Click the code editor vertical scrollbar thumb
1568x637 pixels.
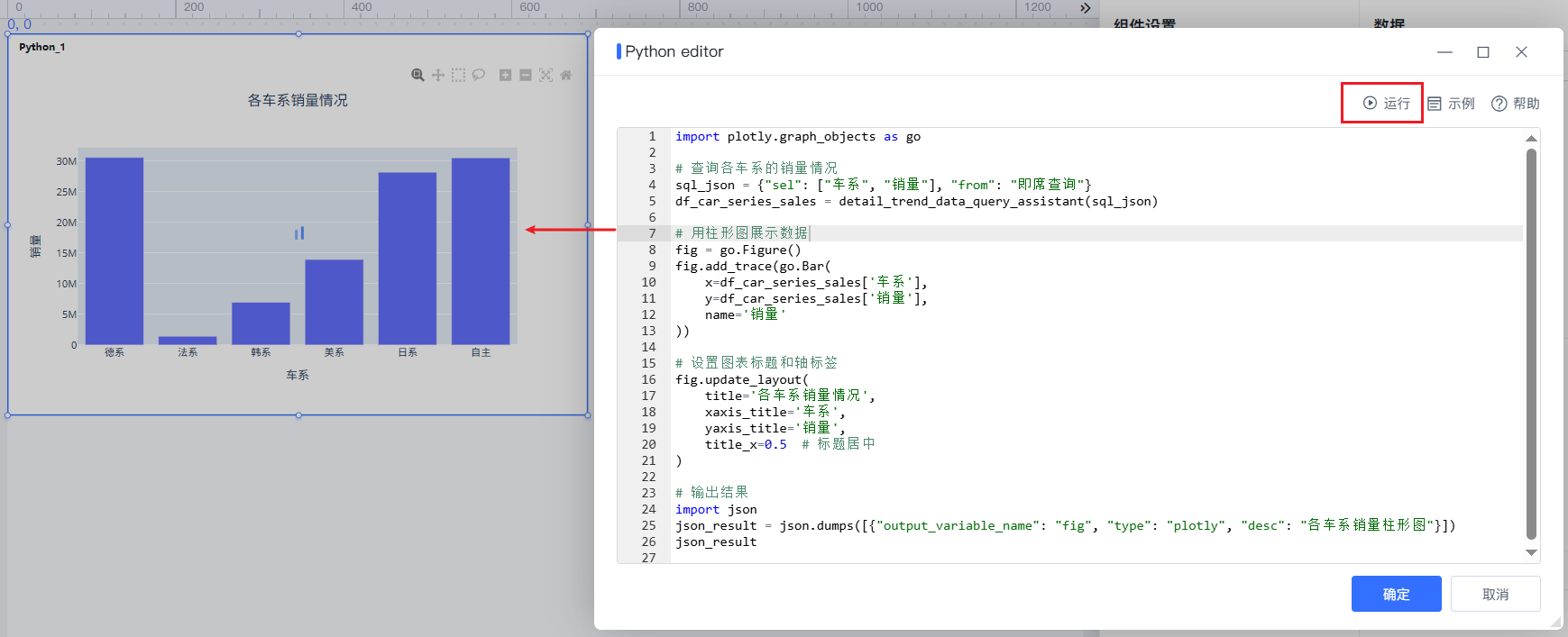point(1531,344)
